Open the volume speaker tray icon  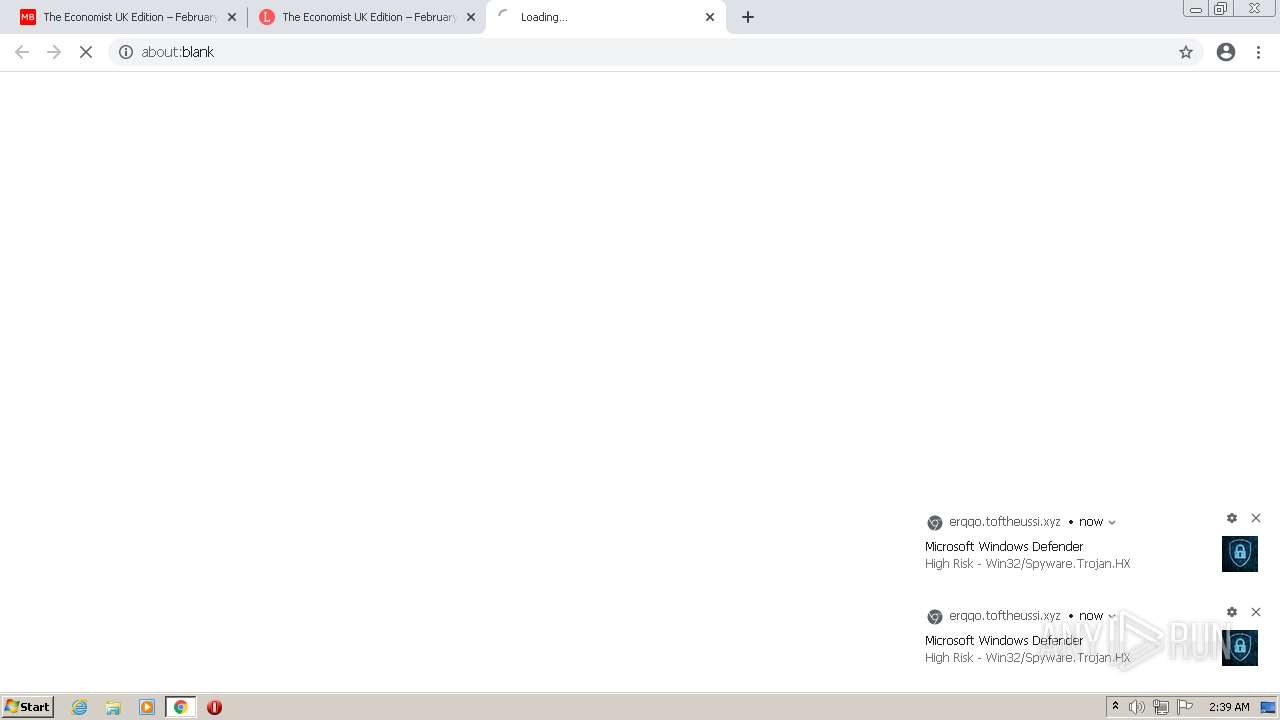point(1137,707)
